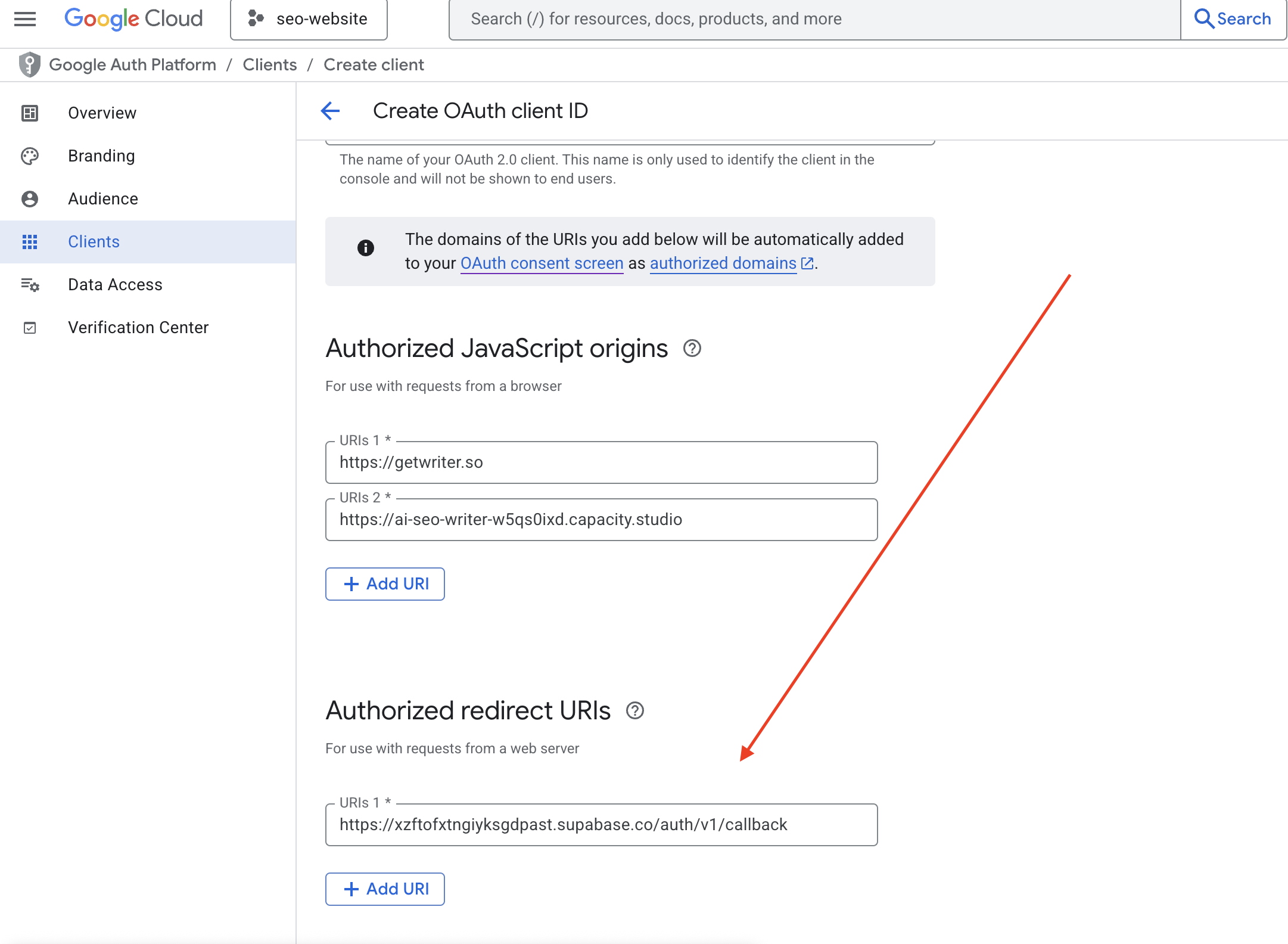The image size is (1288, 944).
Task: Open the Audience sidebar item
Action: click(148, 198)
